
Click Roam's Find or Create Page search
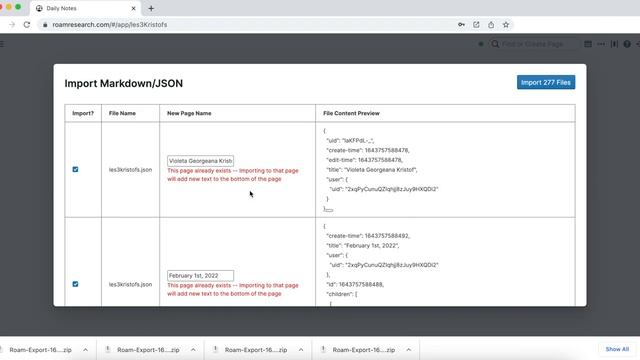(534, 44)
